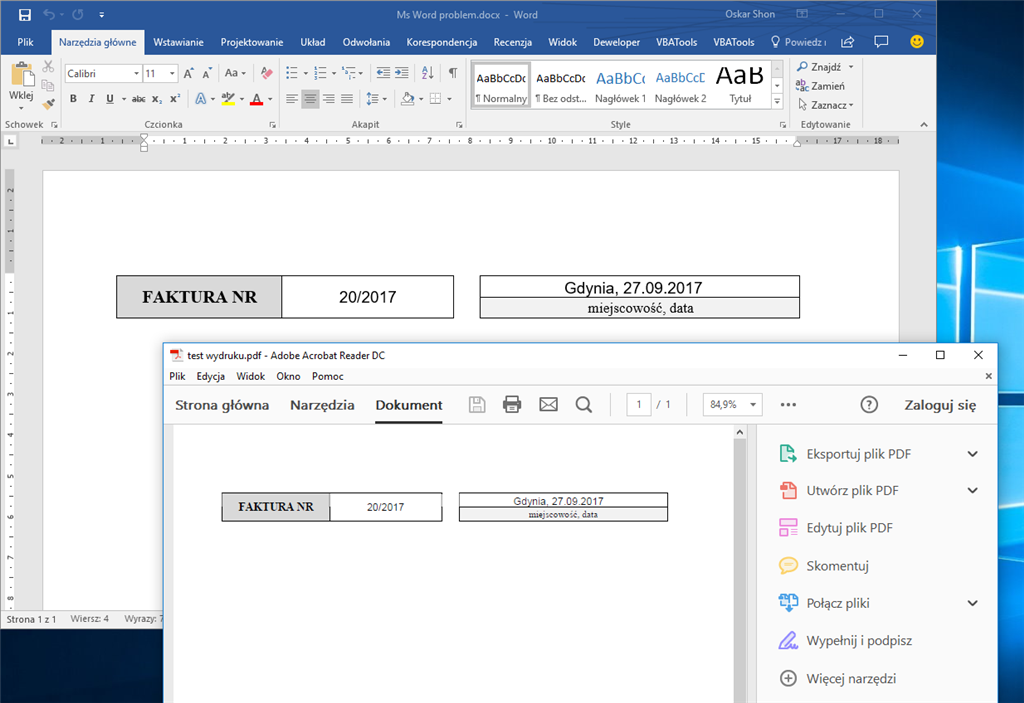Open the three-dots more tools in Acrobat
1024x703 pixels.
click(x=788, y=404)
